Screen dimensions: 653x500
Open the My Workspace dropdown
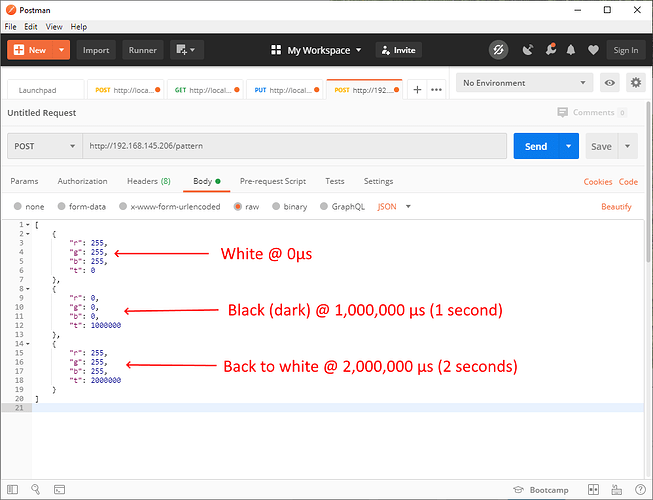point(316,50)
